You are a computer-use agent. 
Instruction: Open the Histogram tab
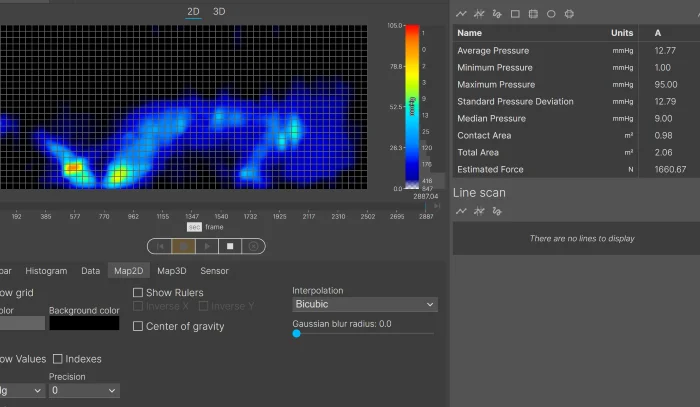[46, 271]
